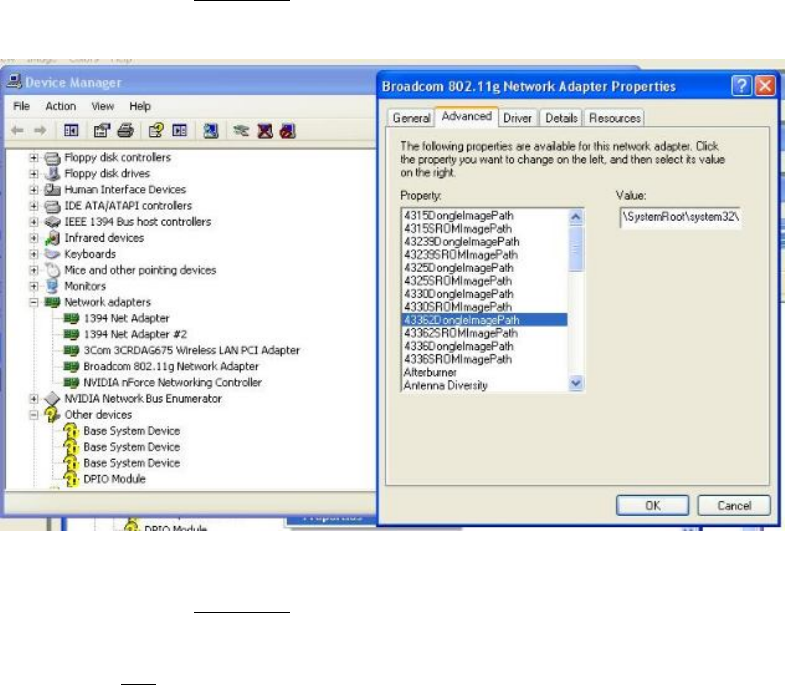
Task: Click the Infrared devices icon
Action: (x=52, y=238)
